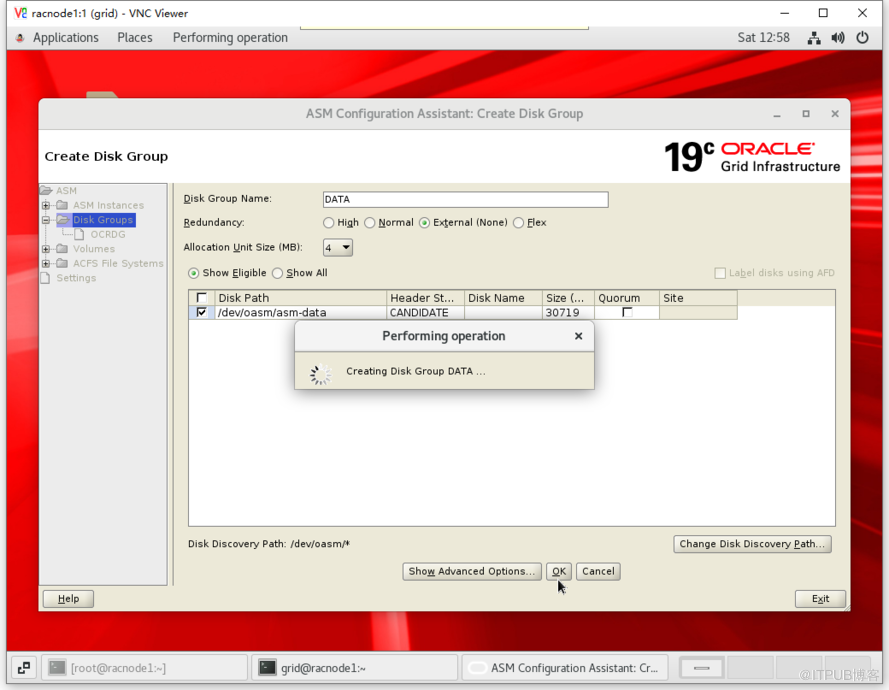The height and width of the screenshot is (690, 889).
Task: Click Change Disk Discovery Path button
Action: pos(752,544)
